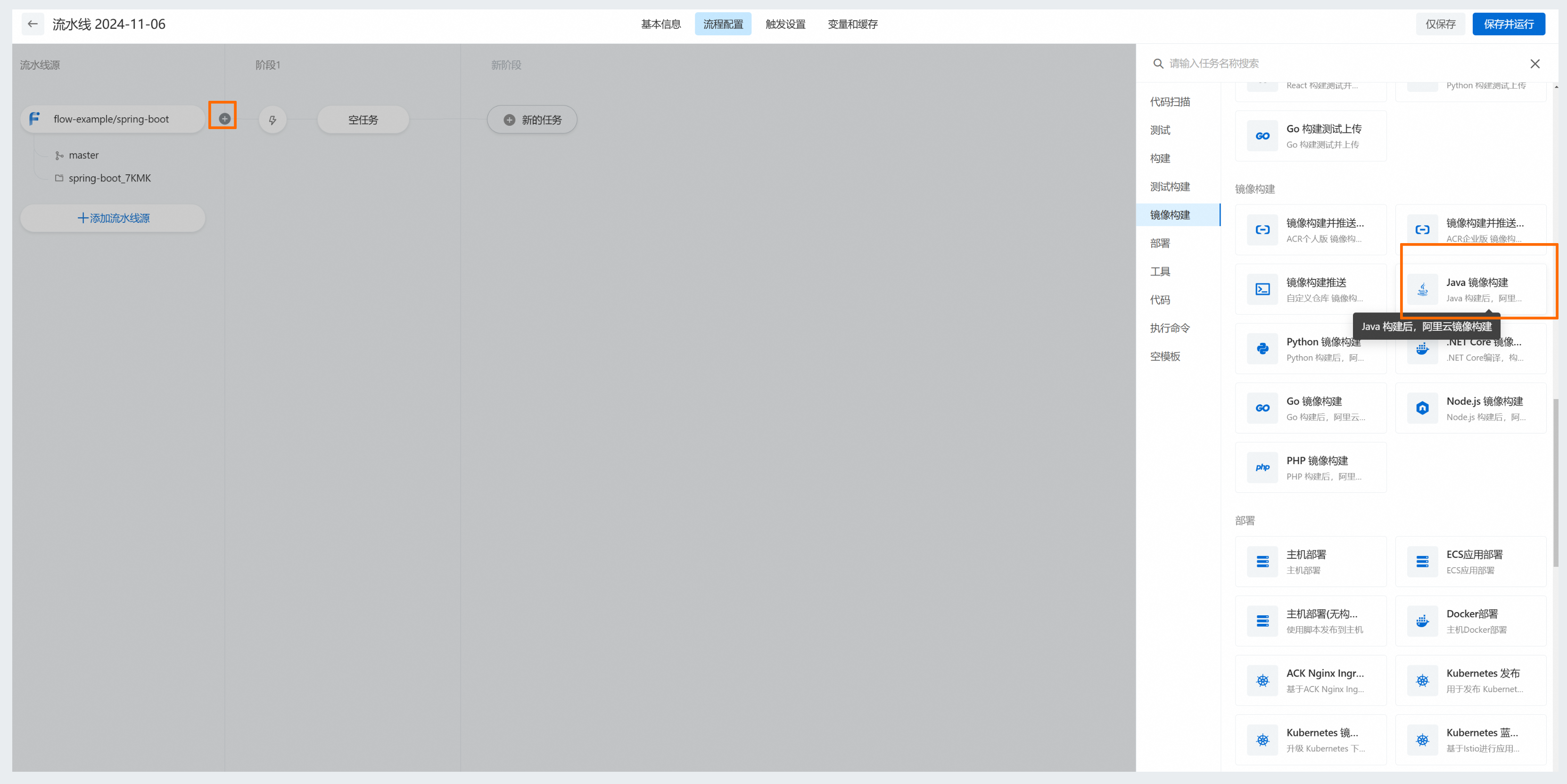This screenshot has height=784, width=1567.
Task: Choose the Go 镜像构建 task title
Action: pyautogui.click(x=1314, y=401)
